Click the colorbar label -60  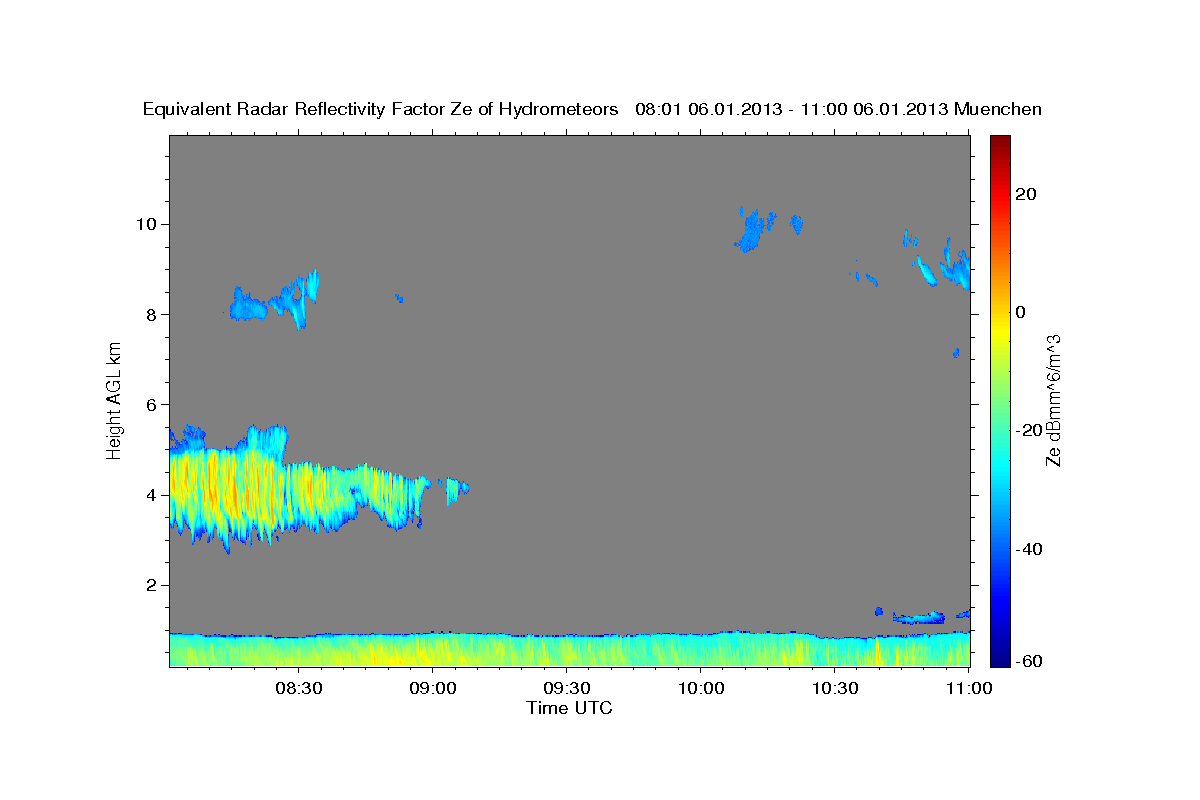point(1031,660)
